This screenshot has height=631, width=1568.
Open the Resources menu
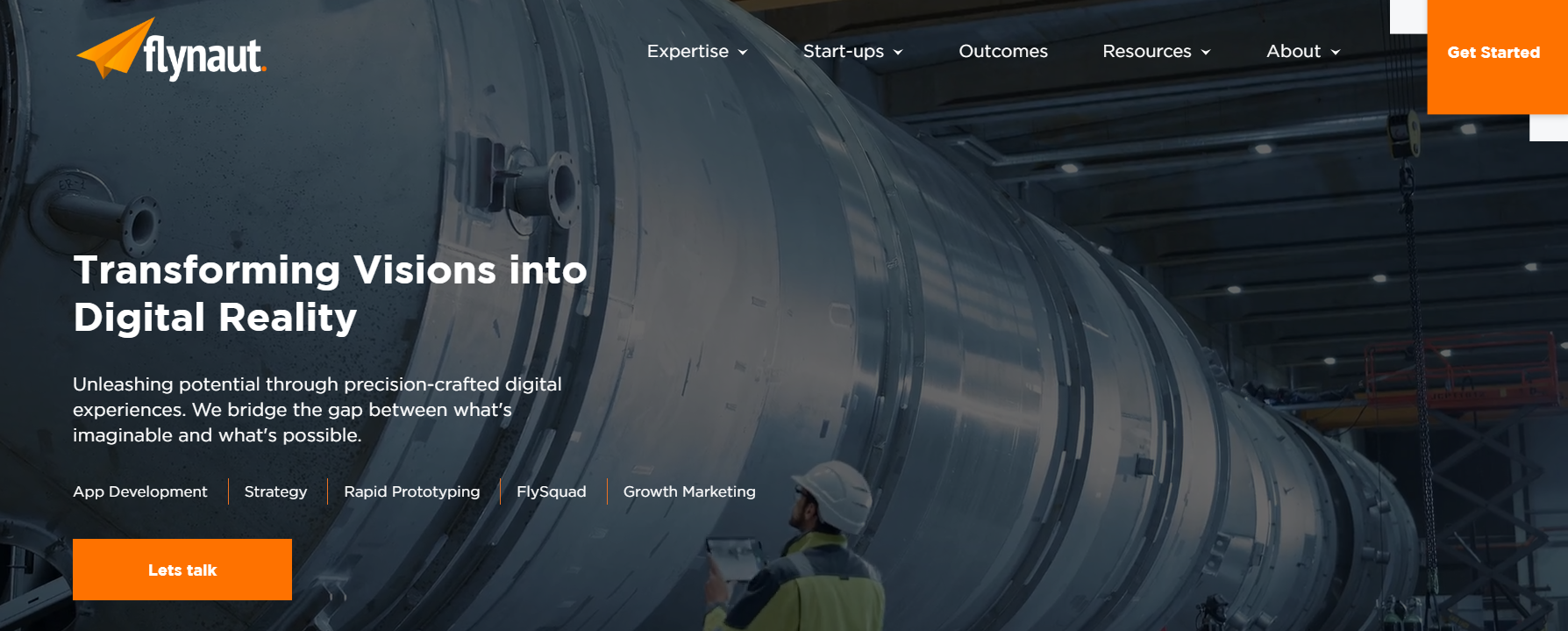coord(1147,52)
